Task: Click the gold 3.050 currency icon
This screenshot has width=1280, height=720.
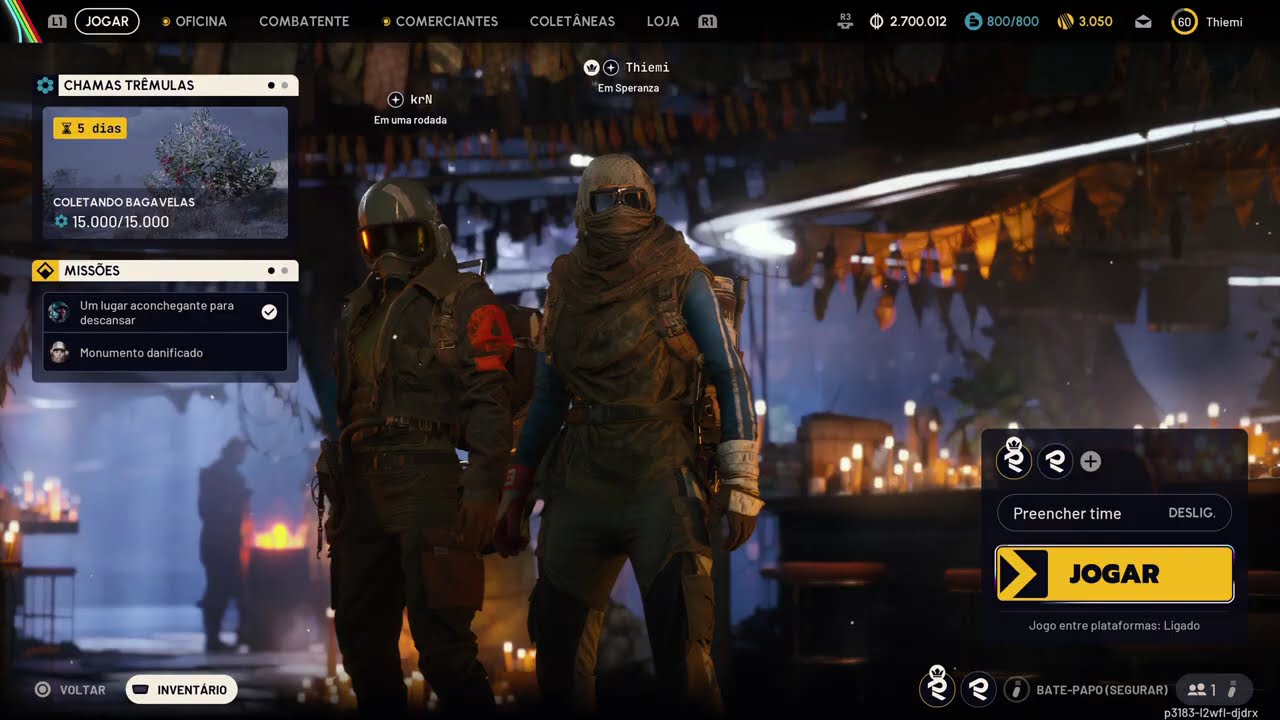Action: click(x=1065, y=21)
